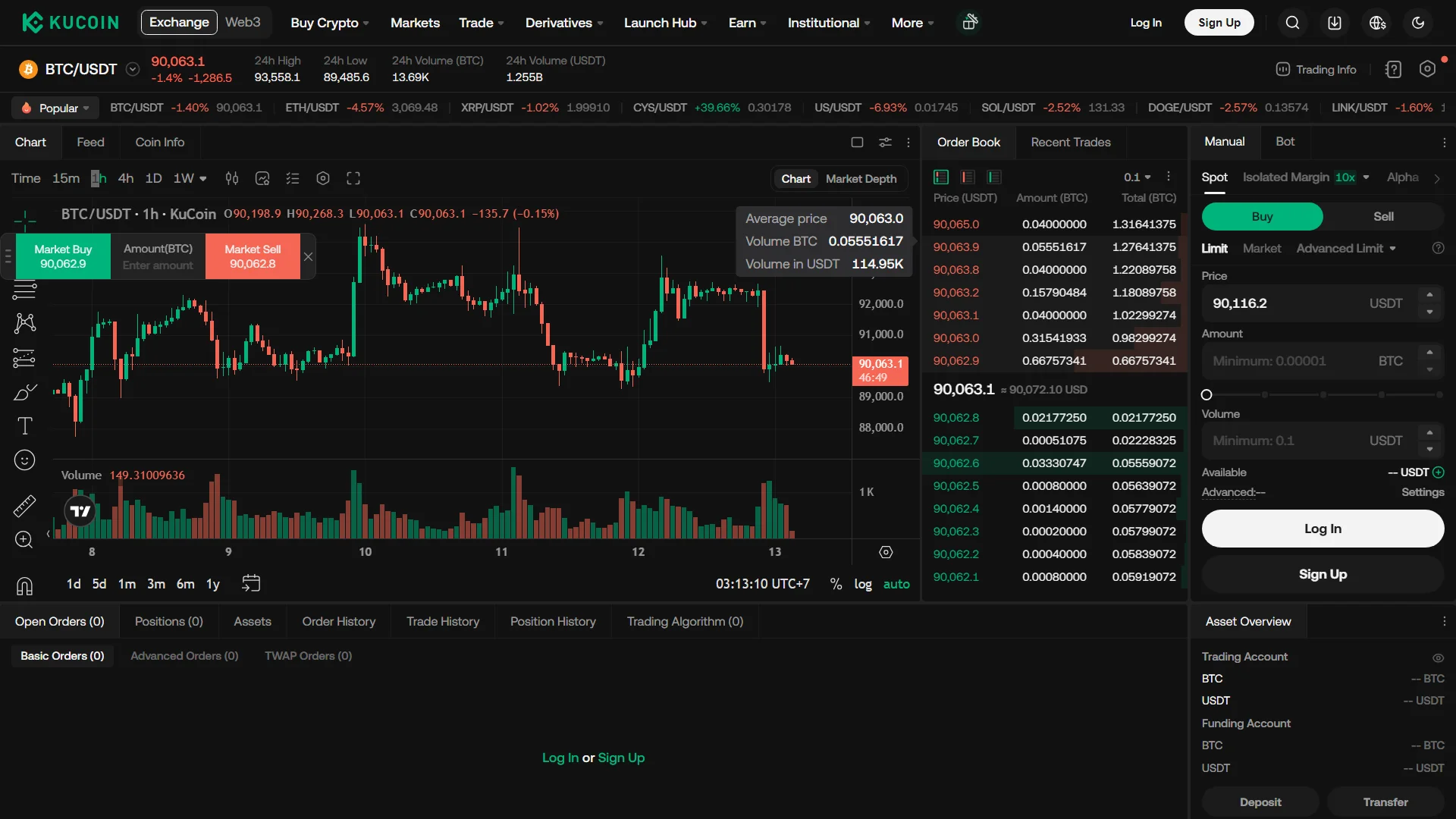1456x819 pixels.
Task: Open the search icon in header
Action: click(x=1293, y=23)
